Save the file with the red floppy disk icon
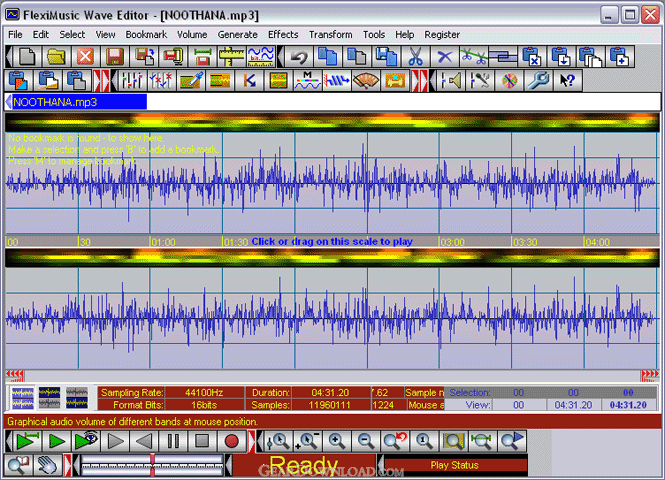Image resolution: width=665 pixels, height=480 pixels. (115, 56)
